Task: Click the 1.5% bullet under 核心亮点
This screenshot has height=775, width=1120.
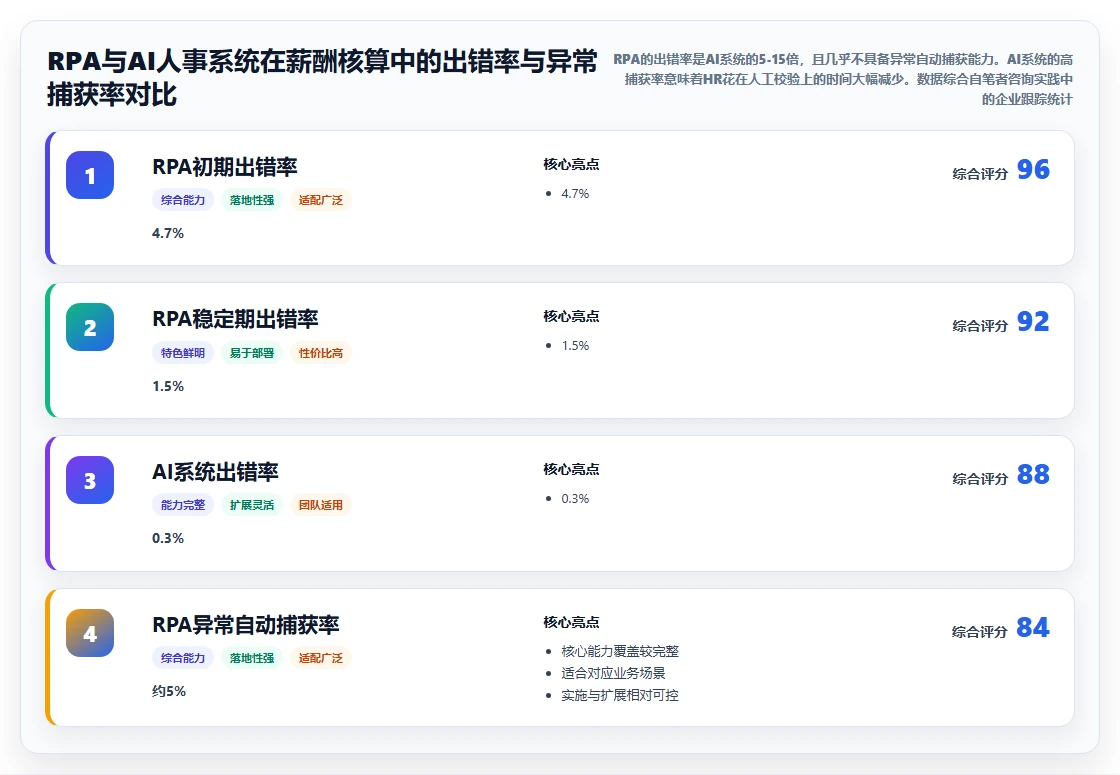Action: (575, 346)
